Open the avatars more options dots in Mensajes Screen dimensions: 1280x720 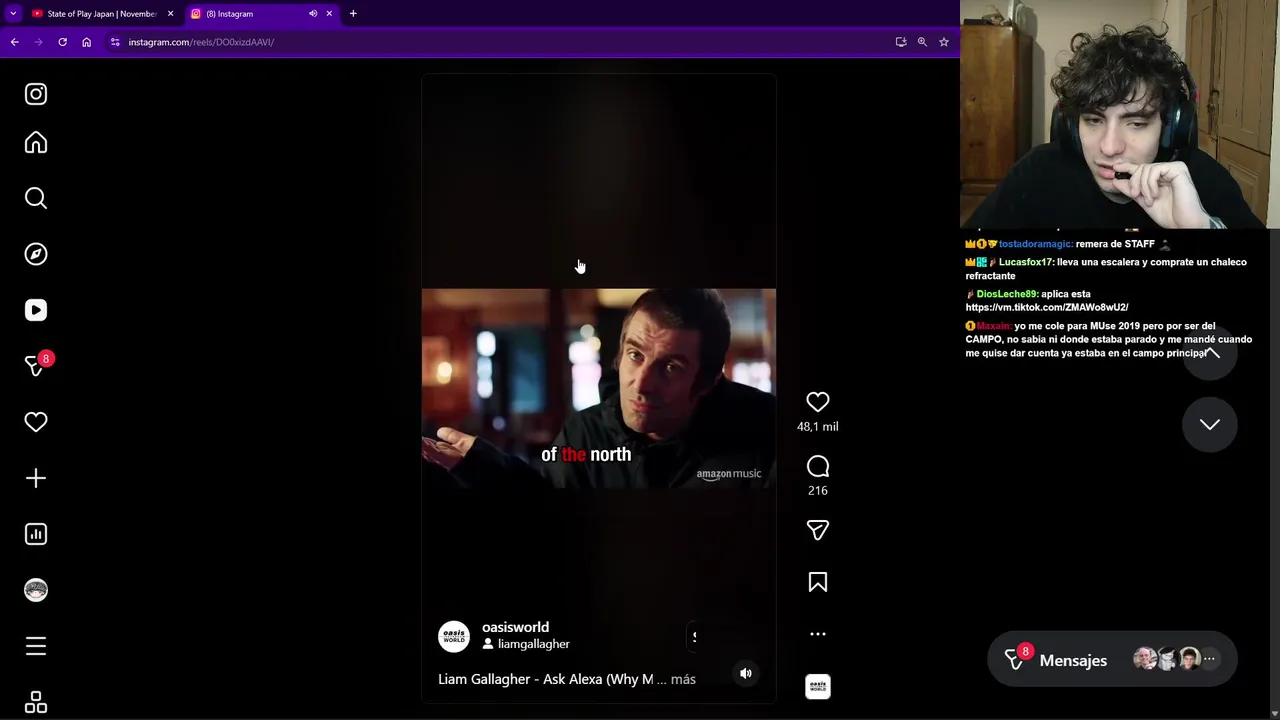(x=1209, y=659)
